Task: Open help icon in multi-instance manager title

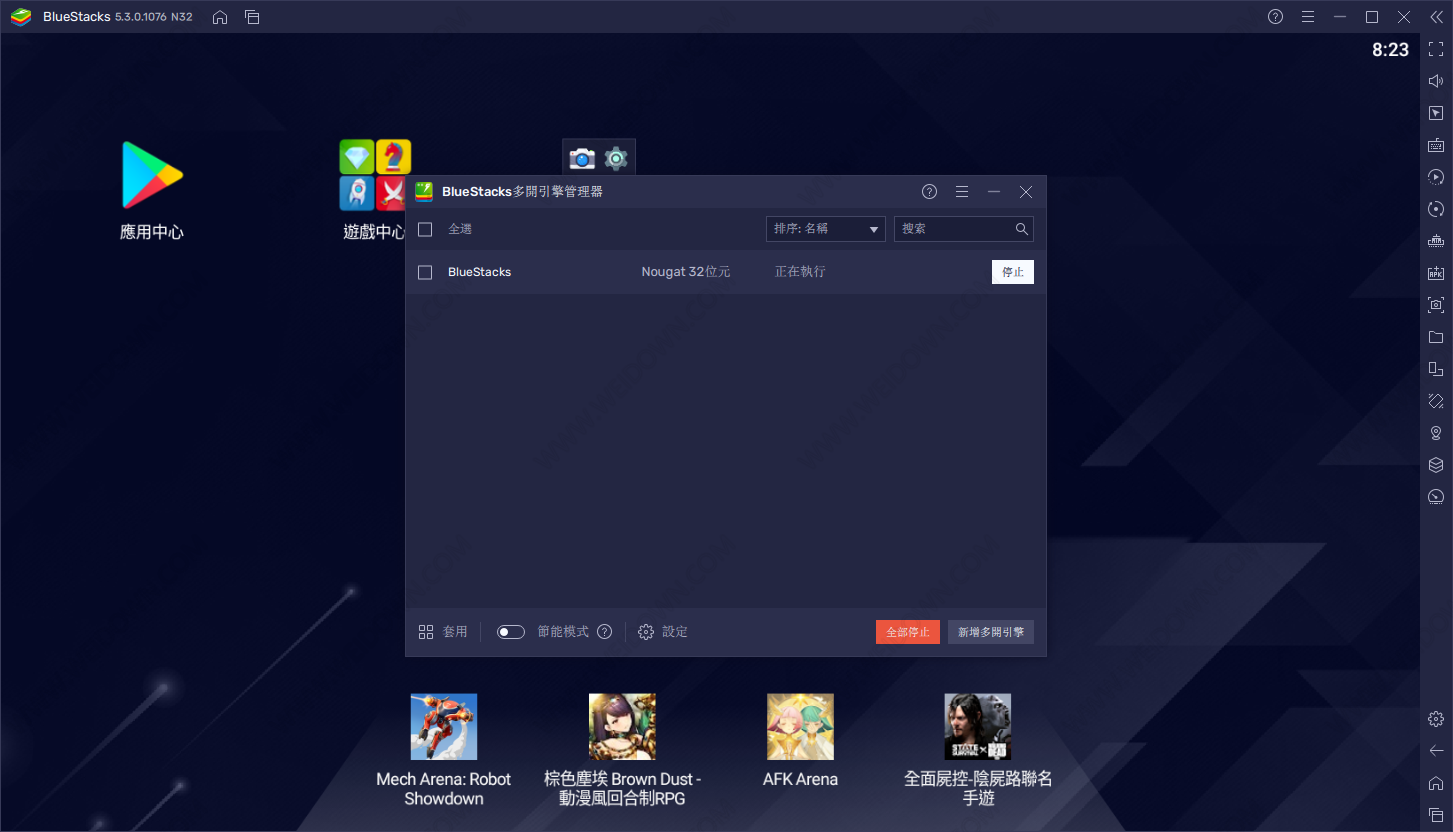Action: 930,192
